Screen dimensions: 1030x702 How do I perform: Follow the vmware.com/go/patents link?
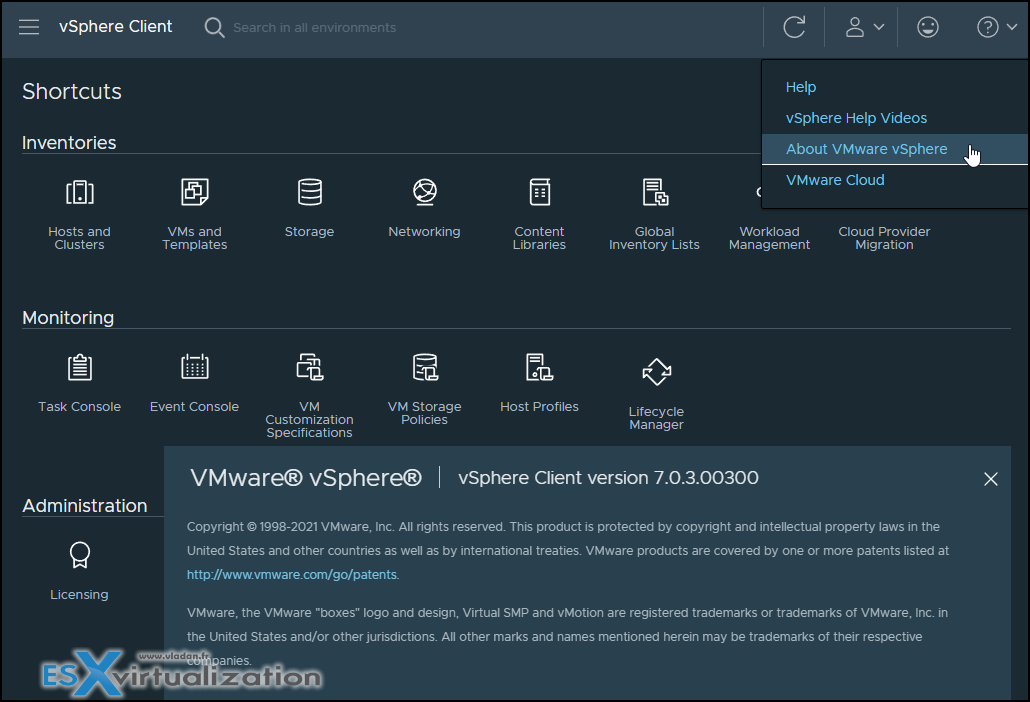292,575
